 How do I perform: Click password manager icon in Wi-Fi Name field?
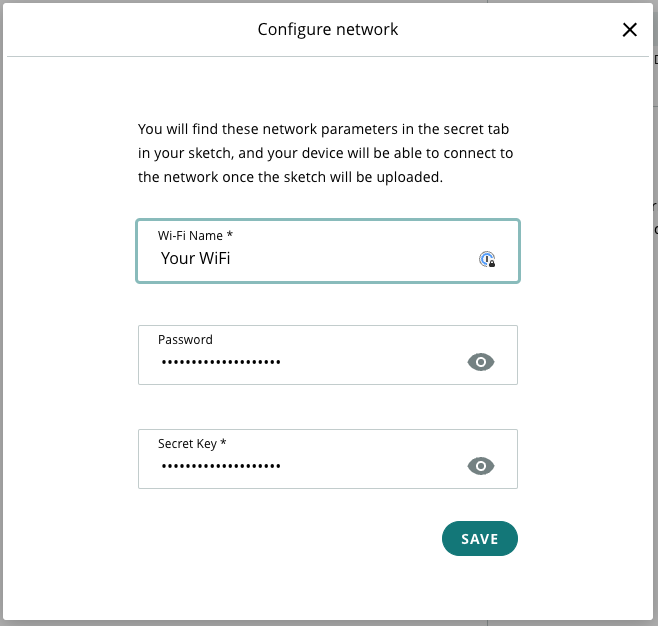(487, 259)
